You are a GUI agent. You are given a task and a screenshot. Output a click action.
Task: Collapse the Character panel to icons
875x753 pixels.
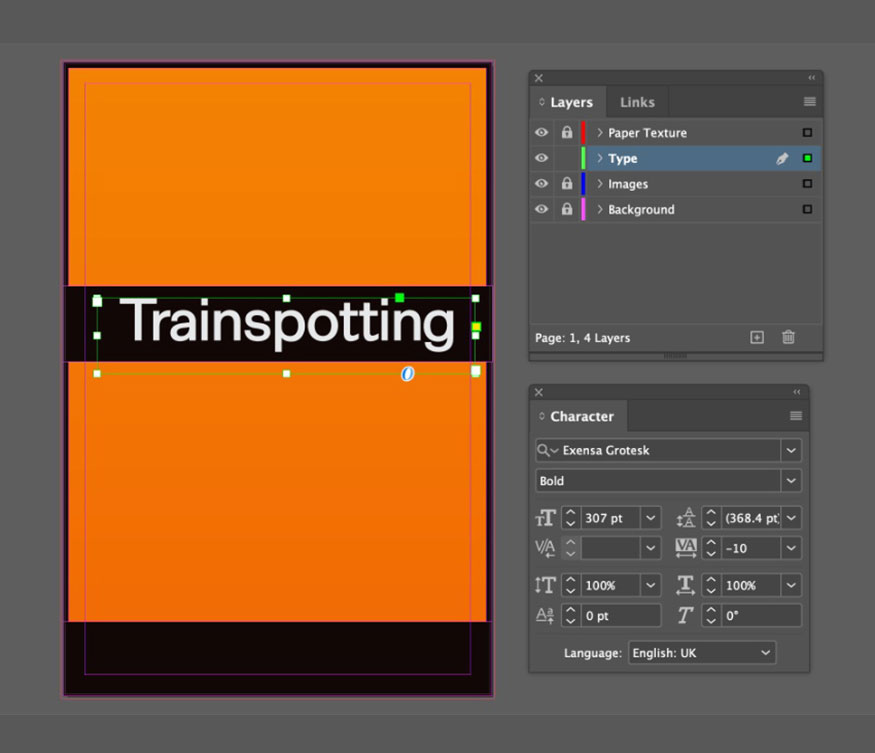click(797, 392)
